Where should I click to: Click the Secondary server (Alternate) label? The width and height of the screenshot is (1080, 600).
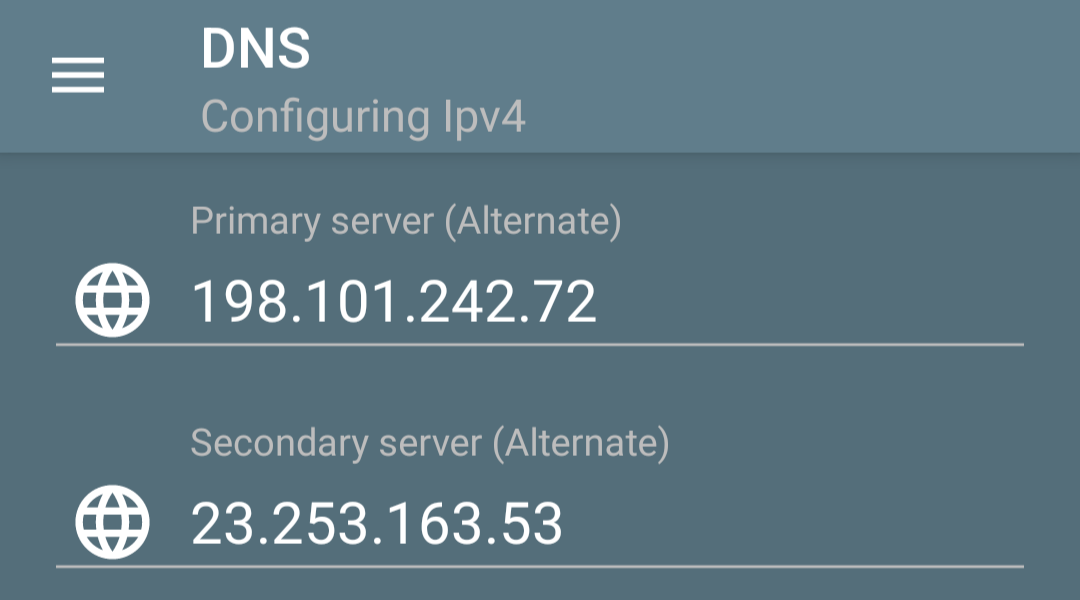(x=430, y=444)
